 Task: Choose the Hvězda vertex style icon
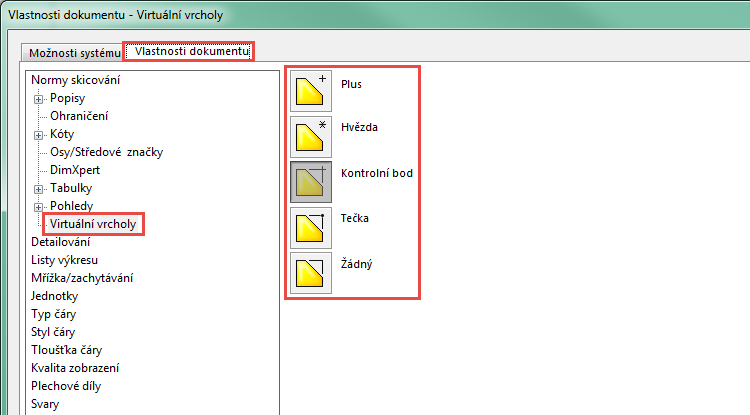(x=311, y=136)
